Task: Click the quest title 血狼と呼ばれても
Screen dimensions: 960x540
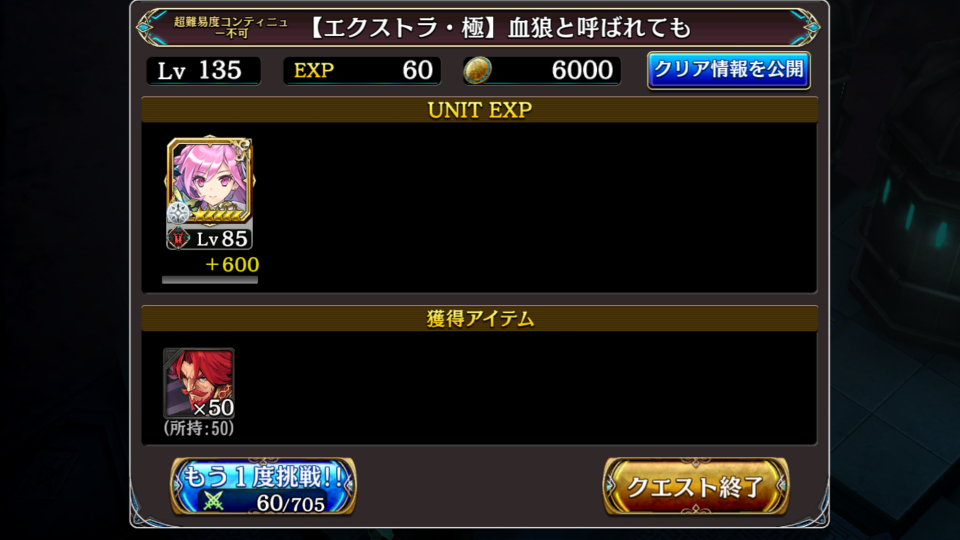Action: [599, 28]
